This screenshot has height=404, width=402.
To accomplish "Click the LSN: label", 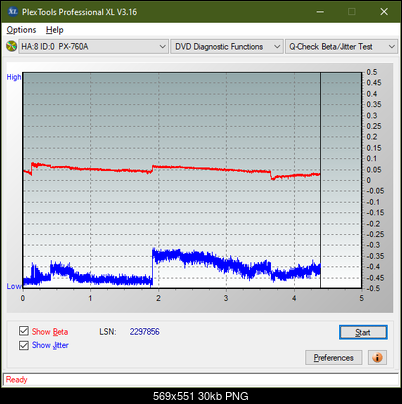I will pyautogui.click(x=108, y=332).
